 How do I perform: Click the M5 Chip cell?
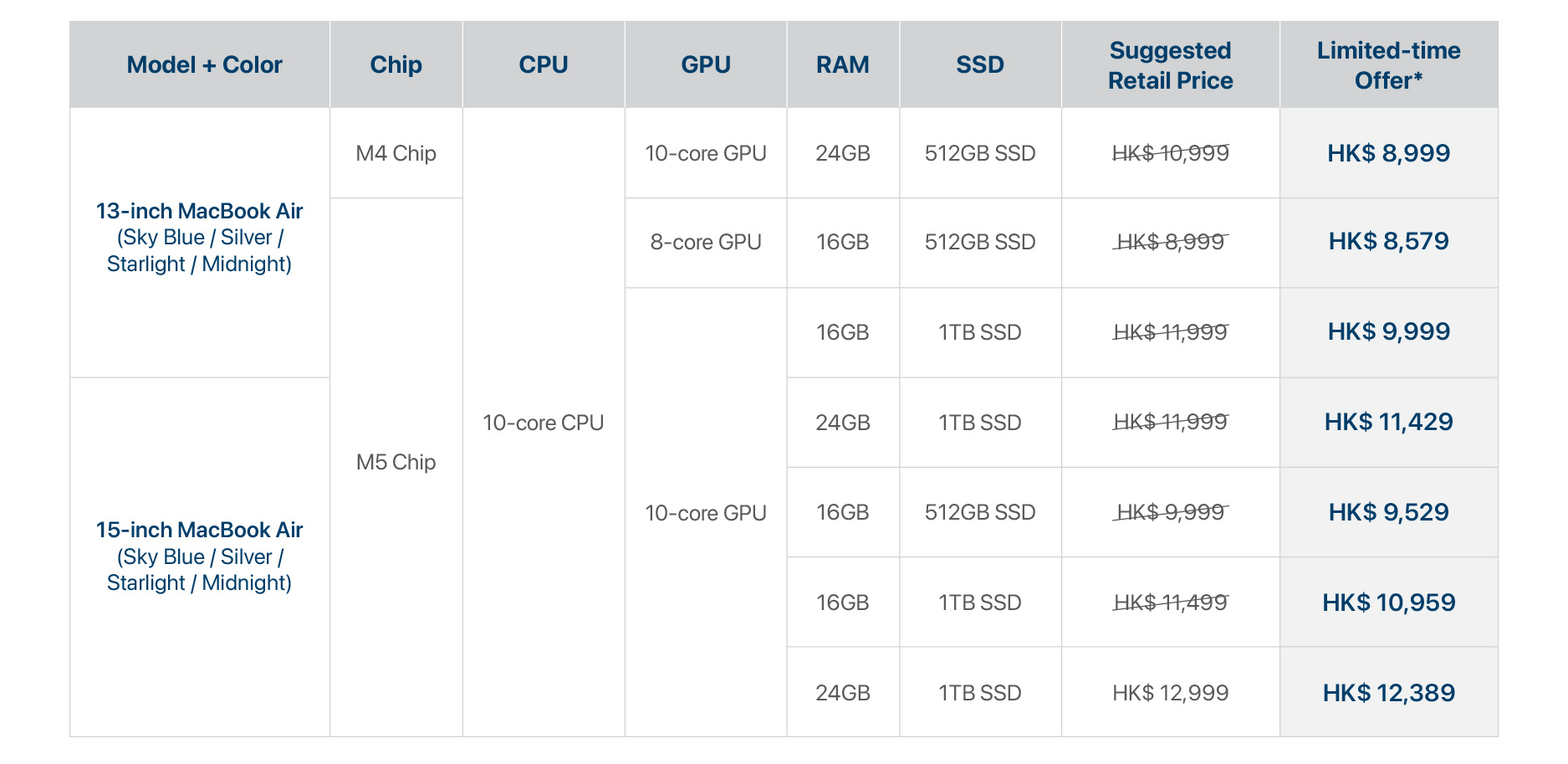click(396, 462)
